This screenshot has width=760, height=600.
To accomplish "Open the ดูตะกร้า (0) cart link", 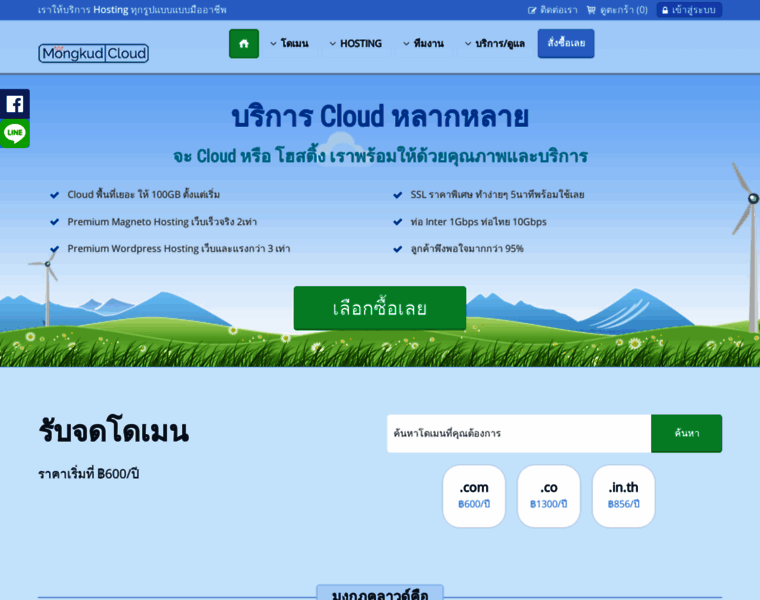I will click(617, 10).
